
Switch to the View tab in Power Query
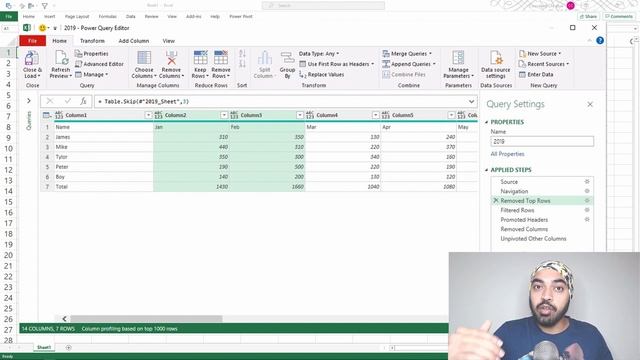click(x=169, y=41)
